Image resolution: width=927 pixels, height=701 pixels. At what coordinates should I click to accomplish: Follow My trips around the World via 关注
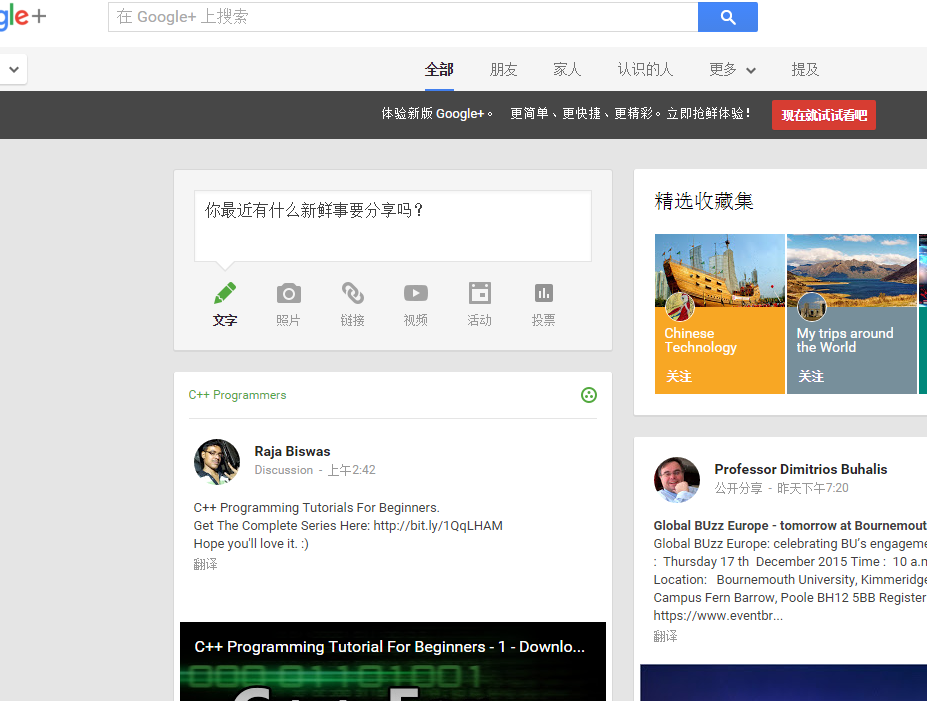811,377
